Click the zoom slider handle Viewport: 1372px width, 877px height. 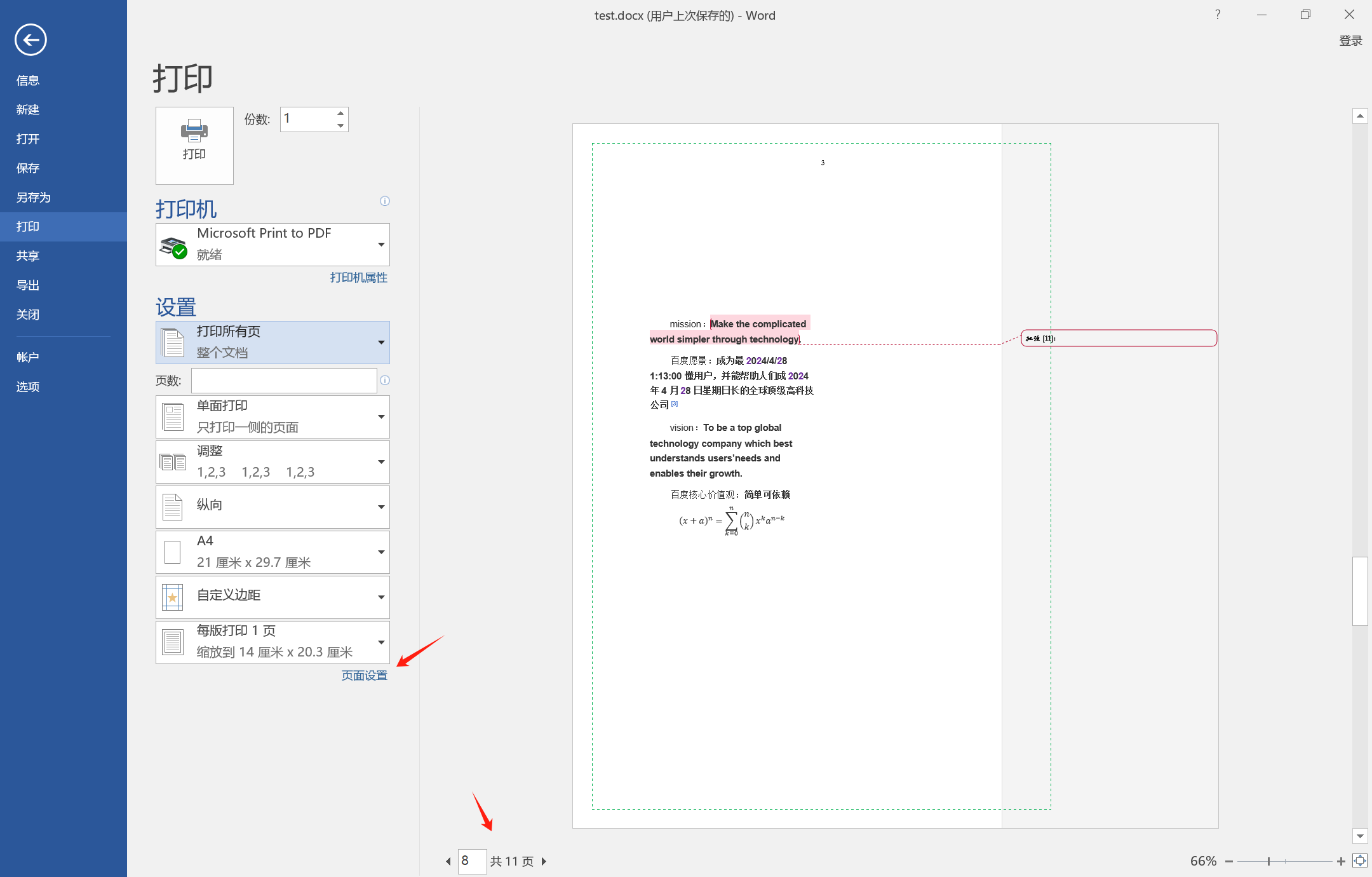(1268, 861)
